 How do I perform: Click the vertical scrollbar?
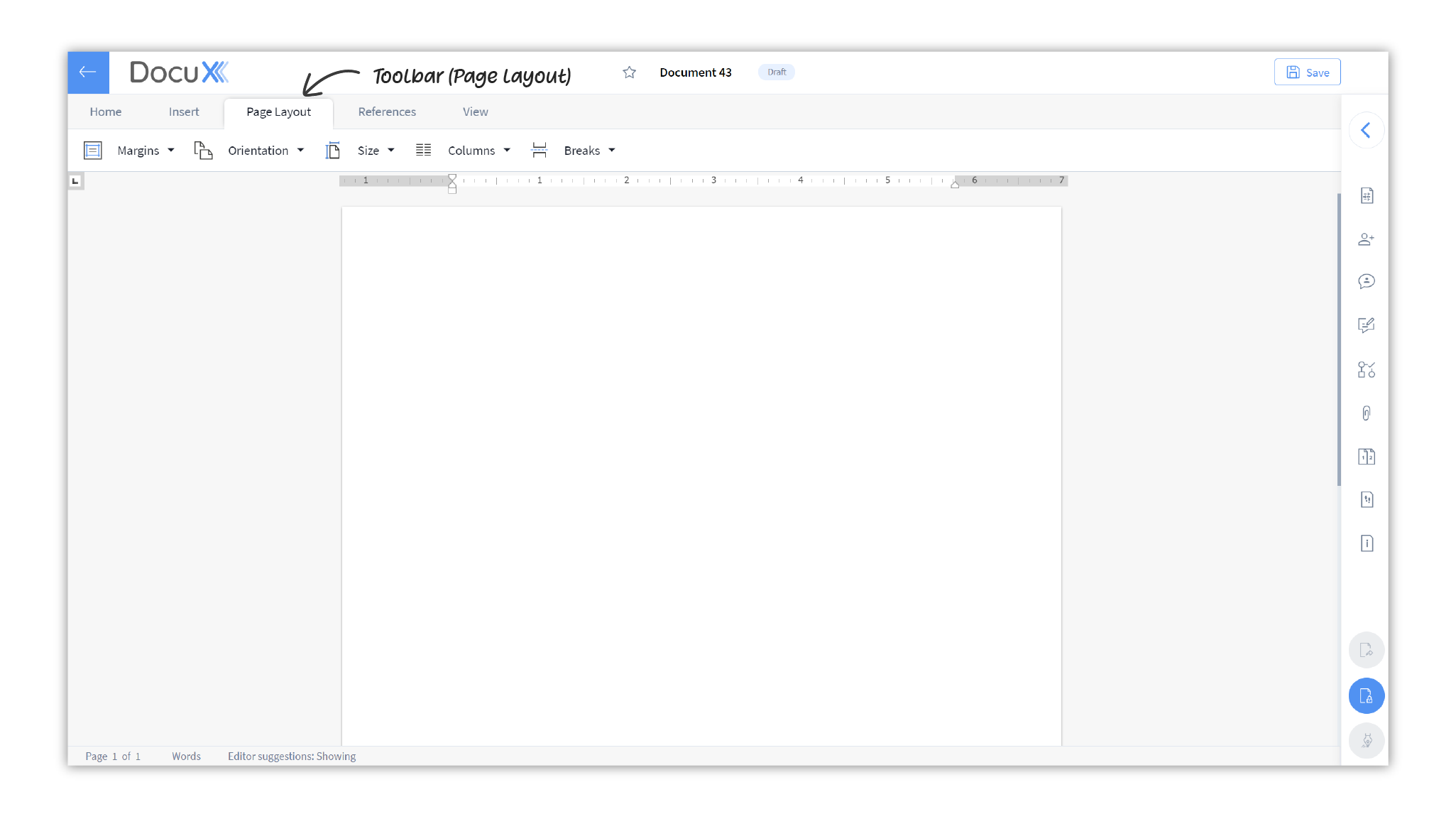point(1339,340)
